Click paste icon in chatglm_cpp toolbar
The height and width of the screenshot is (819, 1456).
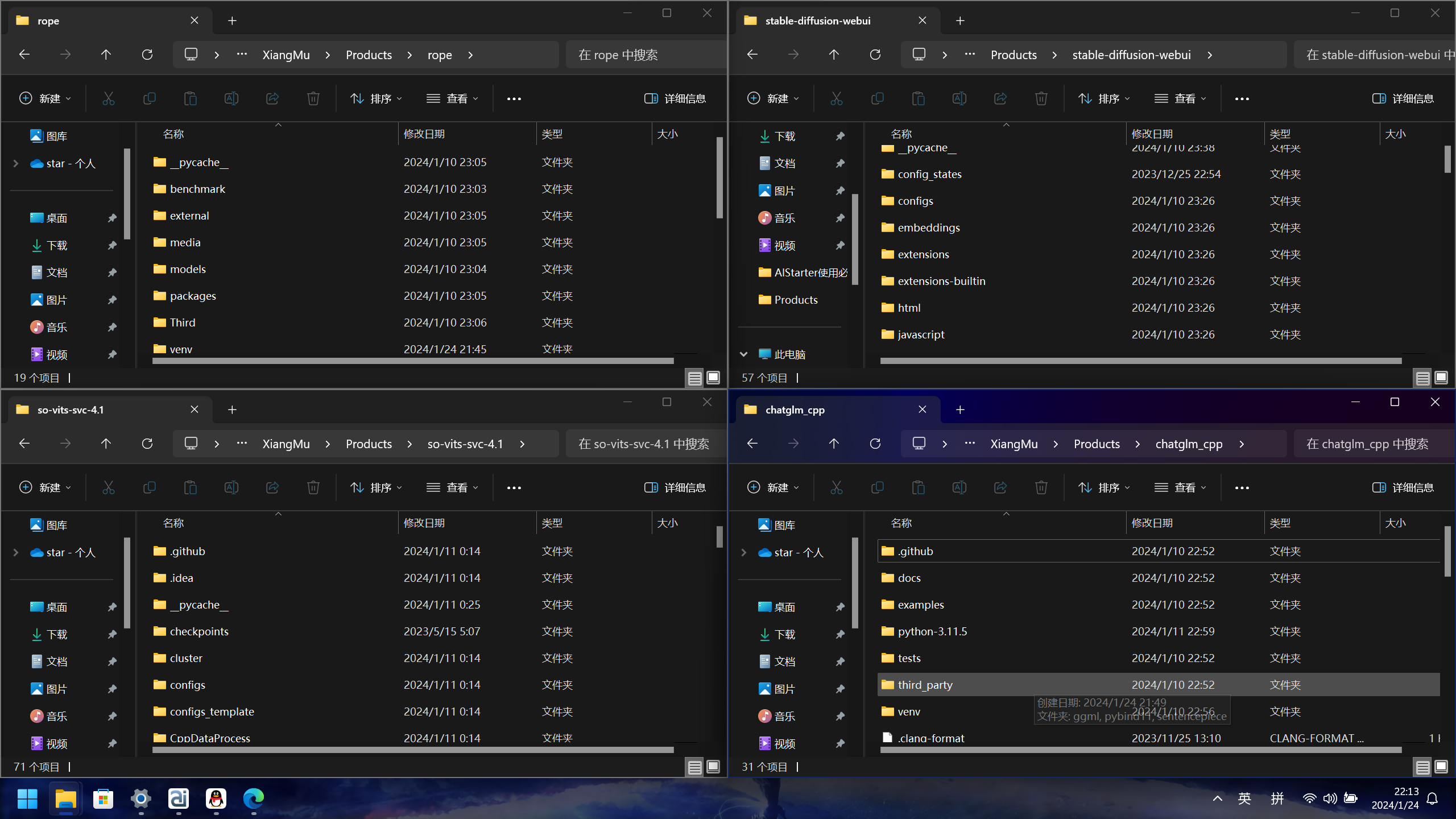click(x=918, y=487)
